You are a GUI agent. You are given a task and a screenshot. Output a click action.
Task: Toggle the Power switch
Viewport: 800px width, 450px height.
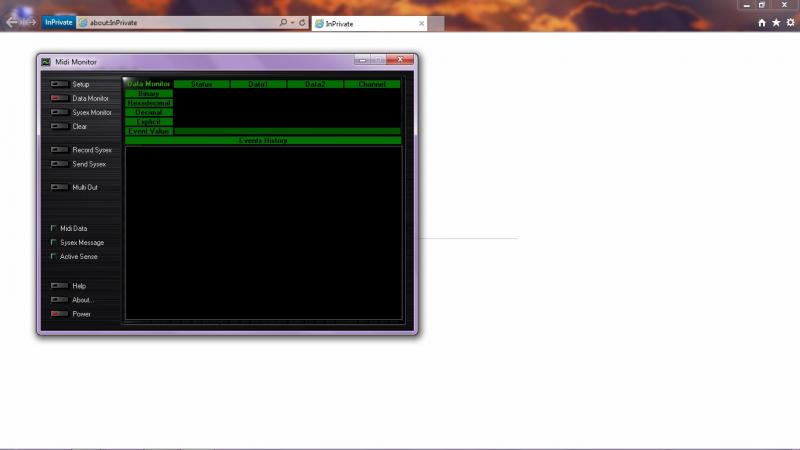point(59,314)
